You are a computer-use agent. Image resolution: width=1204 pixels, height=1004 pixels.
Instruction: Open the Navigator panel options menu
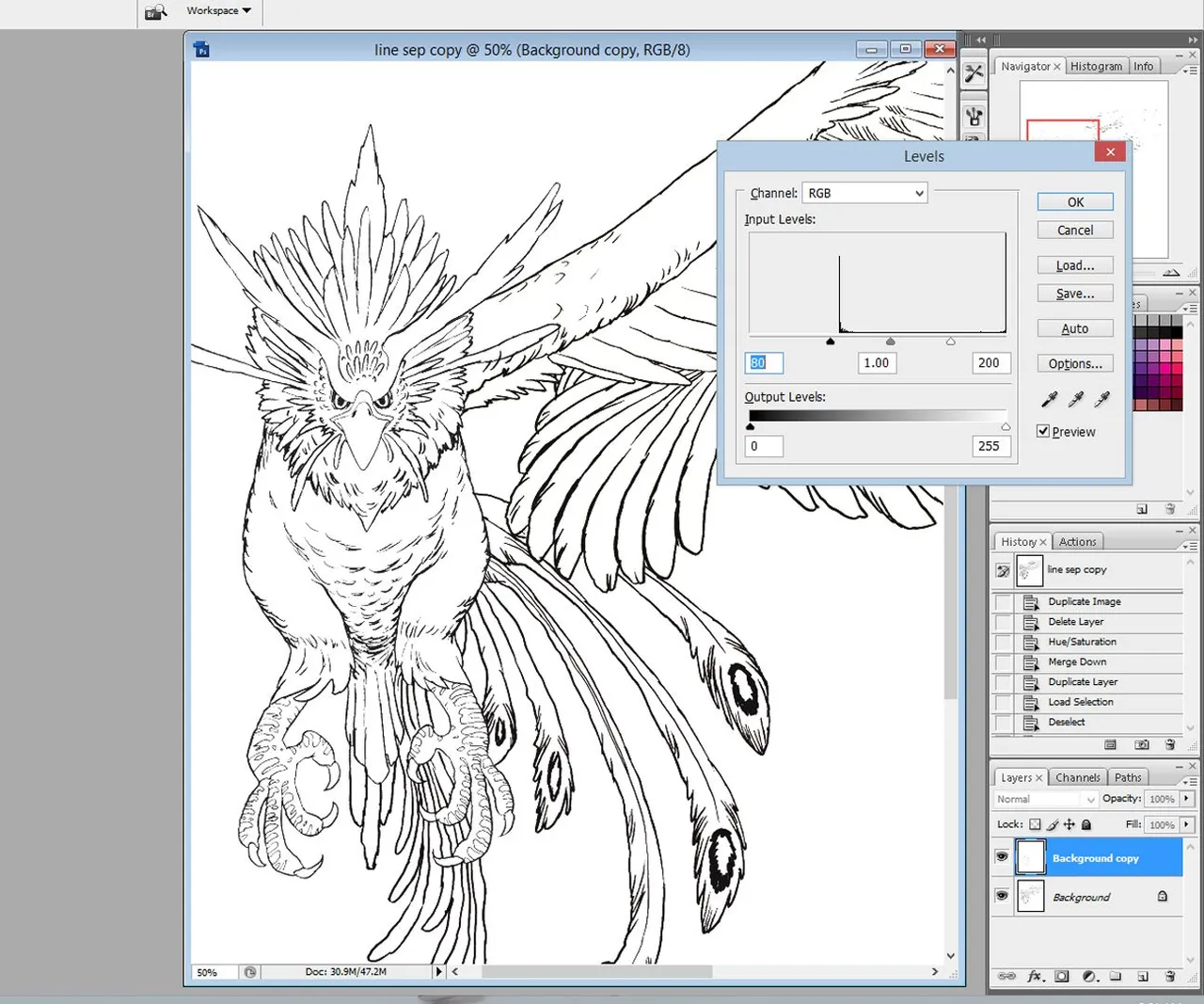click(1191, 71)
